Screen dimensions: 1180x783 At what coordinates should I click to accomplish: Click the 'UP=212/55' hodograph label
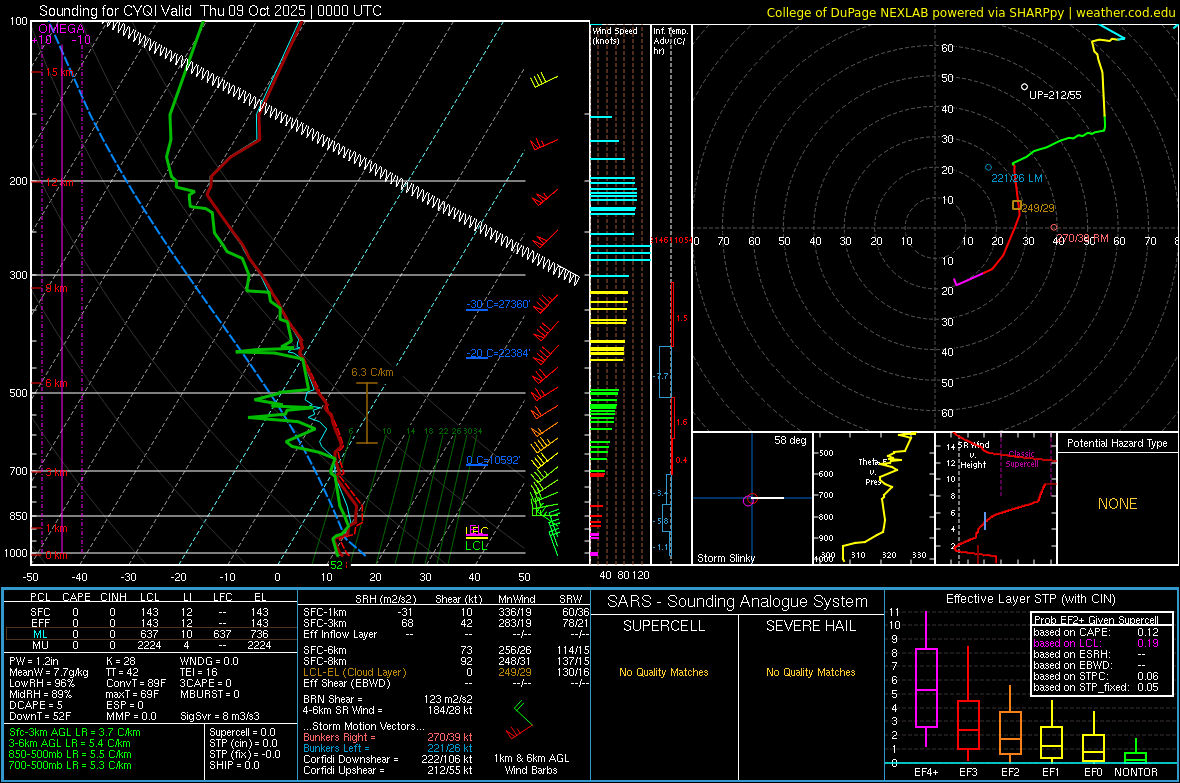1055,96
